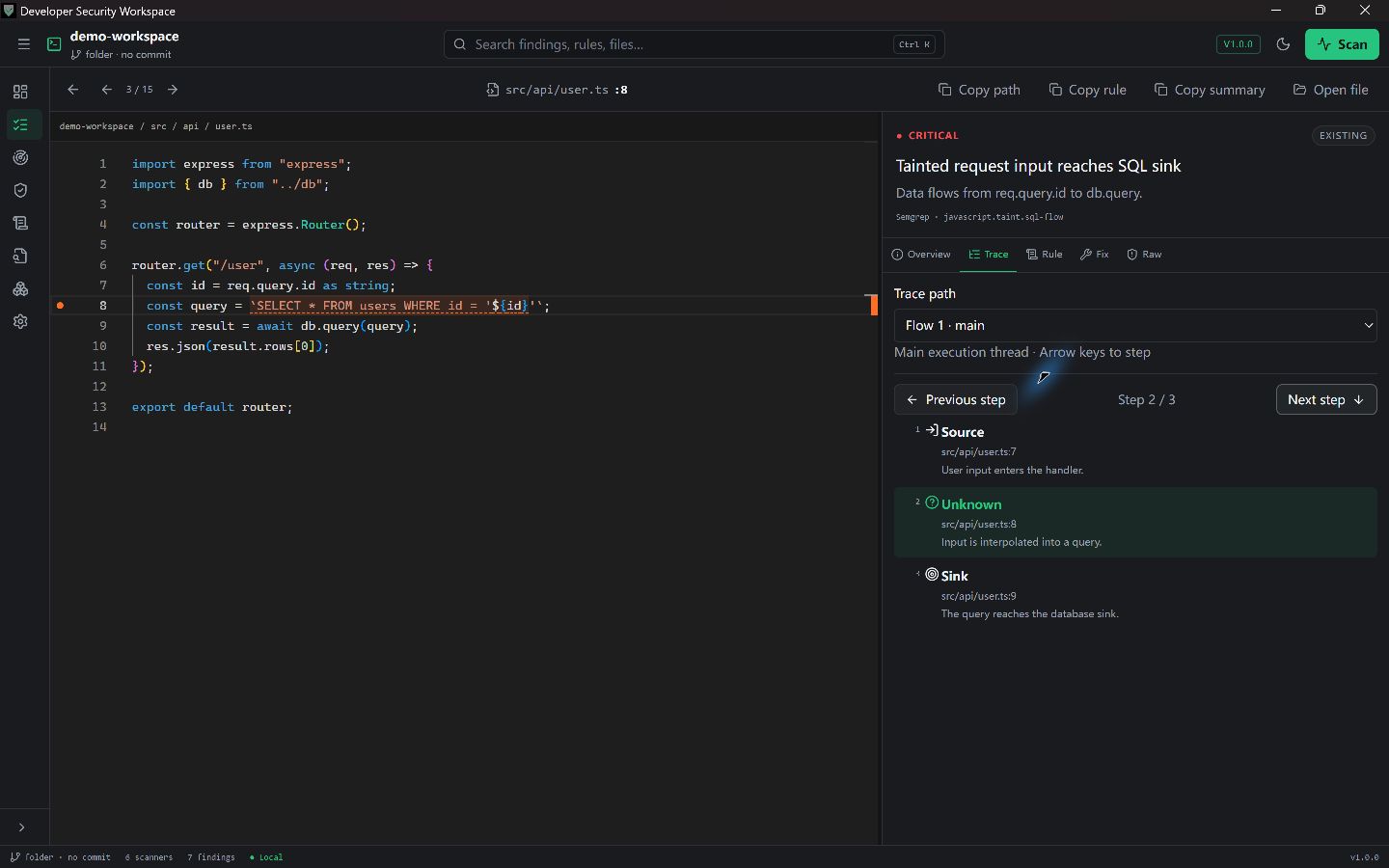Focus the Search findings, rules, files field
The width and height of the screenshot is (1389, 868).
point(694,44)
